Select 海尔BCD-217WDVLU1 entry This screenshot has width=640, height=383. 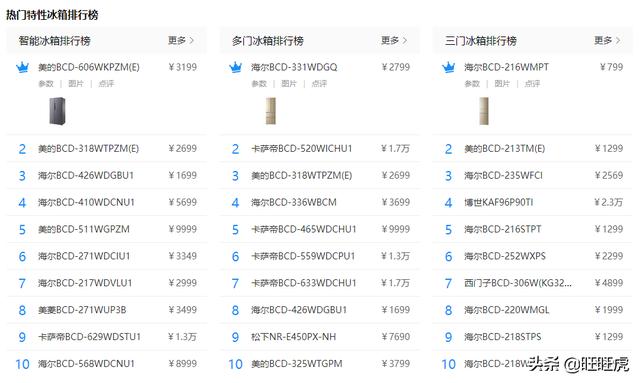click(85, 283)
